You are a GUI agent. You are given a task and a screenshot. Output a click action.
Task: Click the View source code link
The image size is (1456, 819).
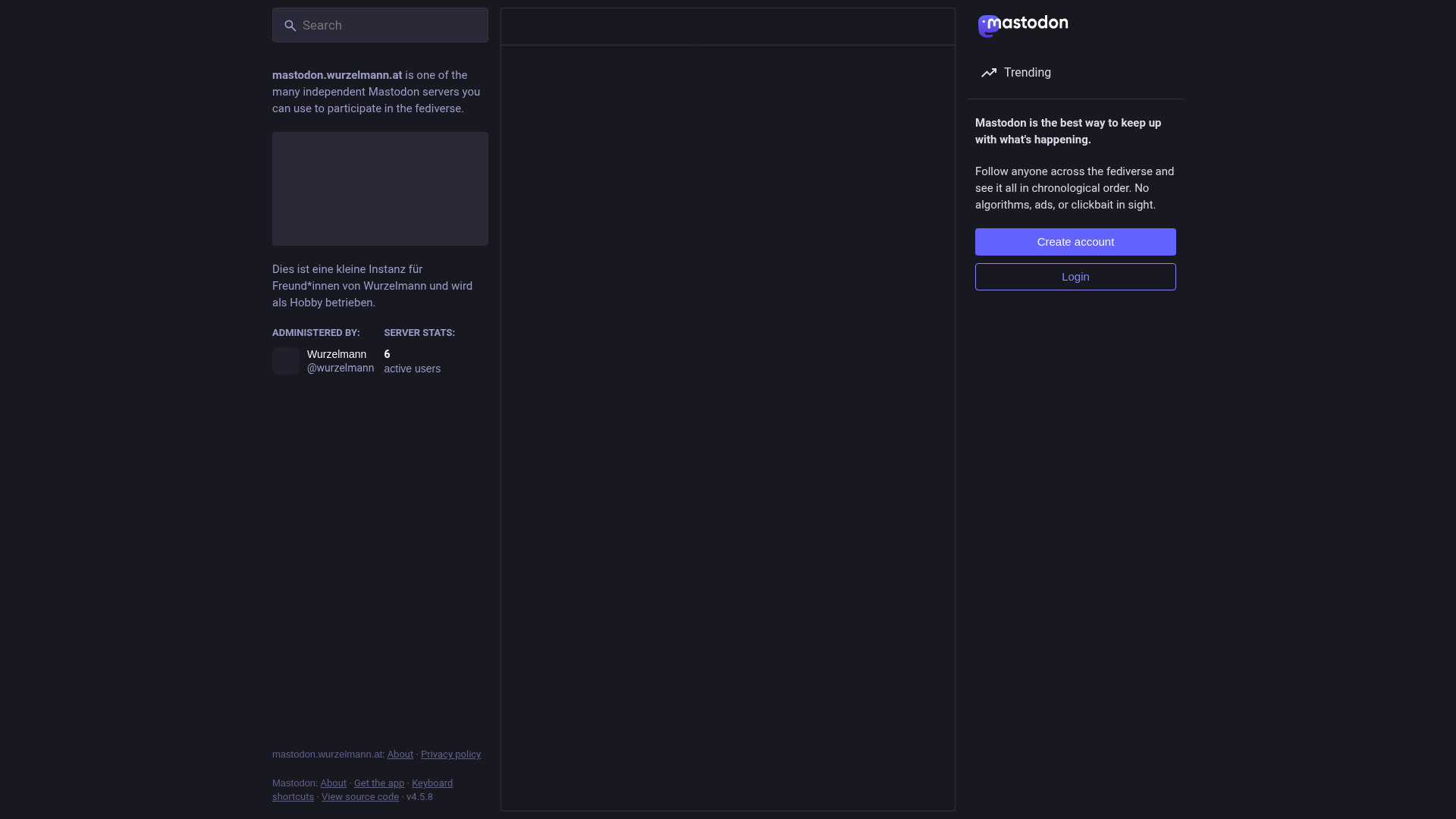pyautogui.click(x=359, y=797)
